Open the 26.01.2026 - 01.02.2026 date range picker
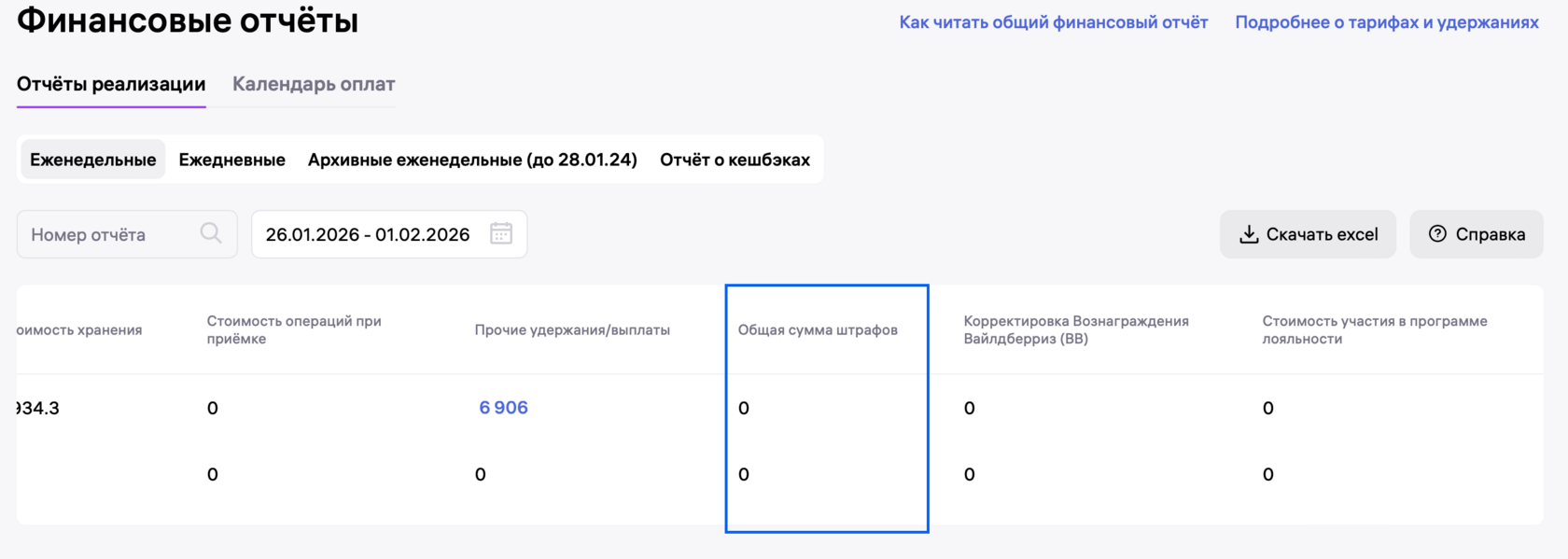This screenshot has height=559, width=1568. (368, 234)
